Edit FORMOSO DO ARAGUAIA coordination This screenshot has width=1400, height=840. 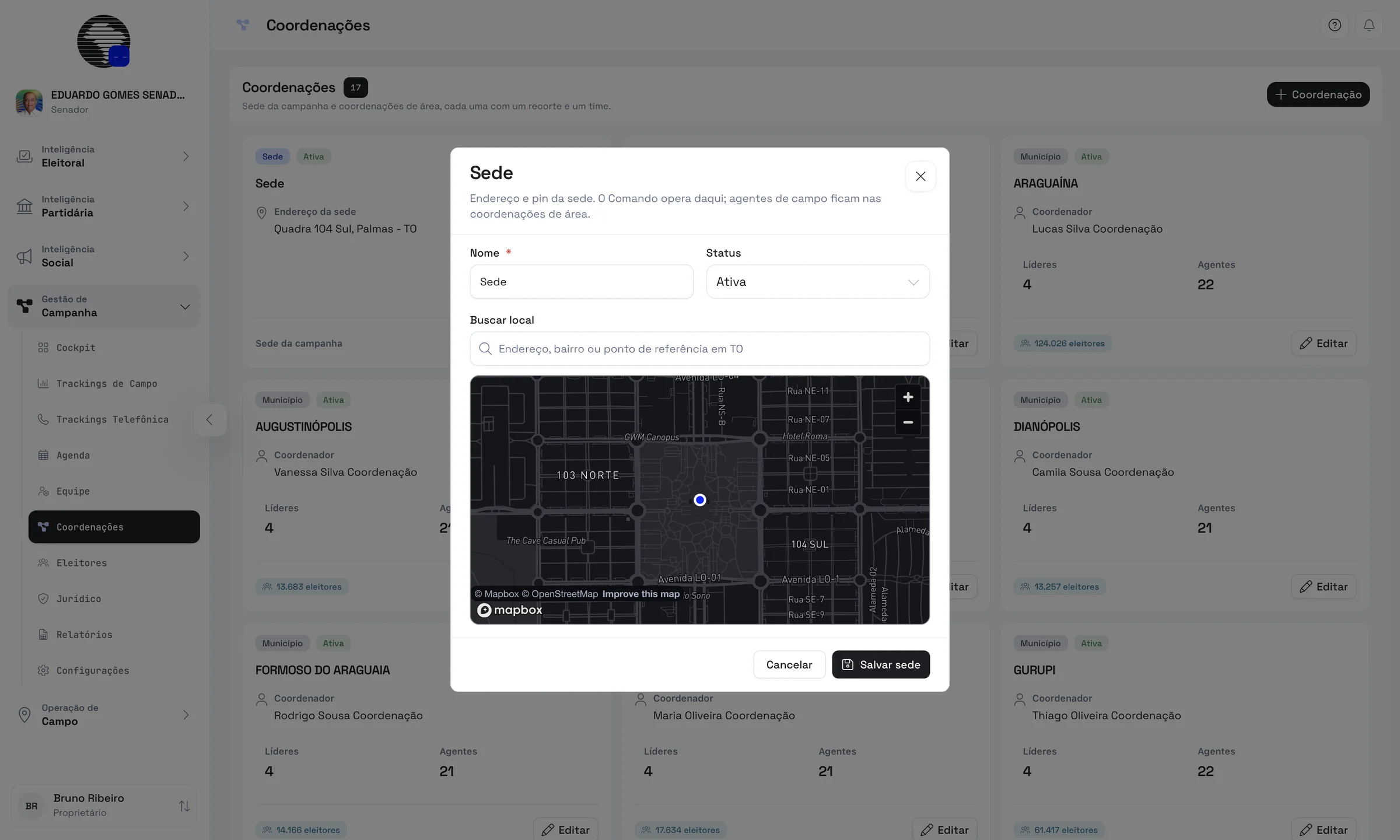pyautogui.click(x=565, y=830)
